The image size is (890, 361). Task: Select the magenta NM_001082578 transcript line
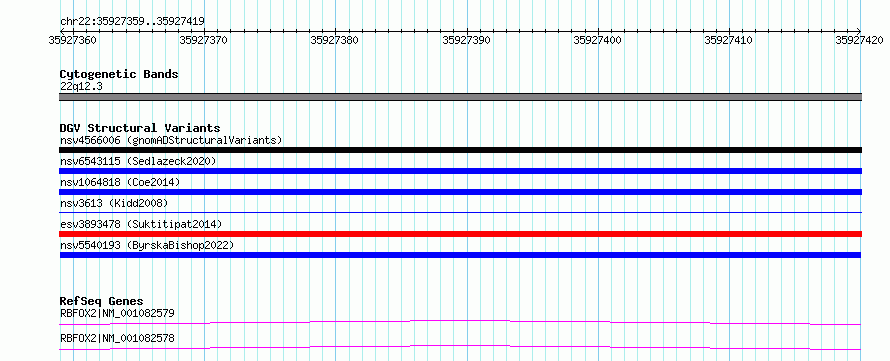coord(461,347)
